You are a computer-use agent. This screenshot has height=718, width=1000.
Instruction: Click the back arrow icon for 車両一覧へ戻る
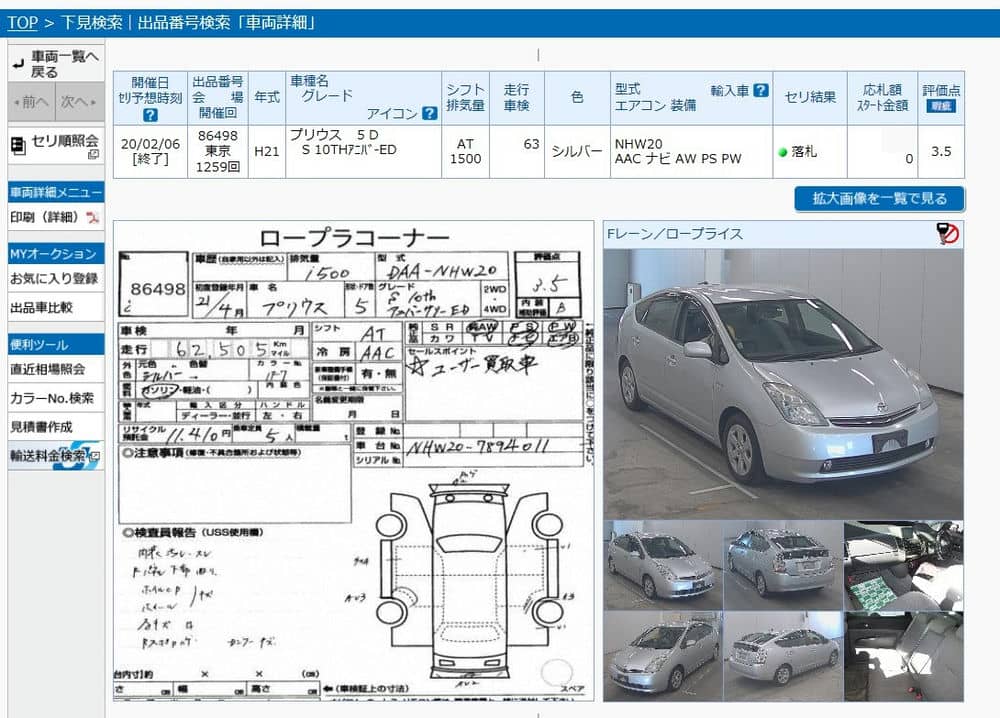click(x=18, y=64)
